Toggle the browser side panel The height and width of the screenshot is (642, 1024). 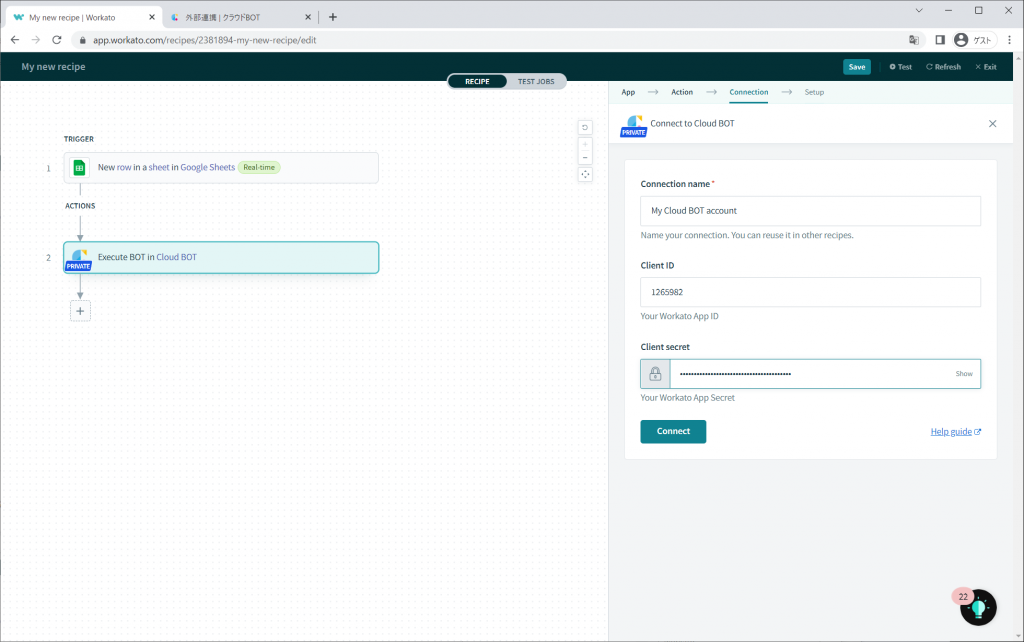940,40
